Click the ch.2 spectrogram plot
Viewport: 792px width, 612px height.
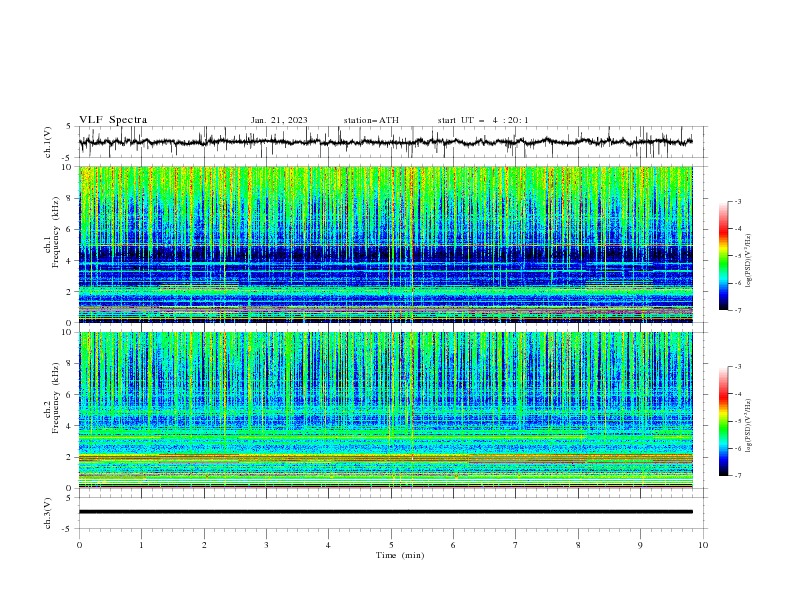click(x=386, y=410)
